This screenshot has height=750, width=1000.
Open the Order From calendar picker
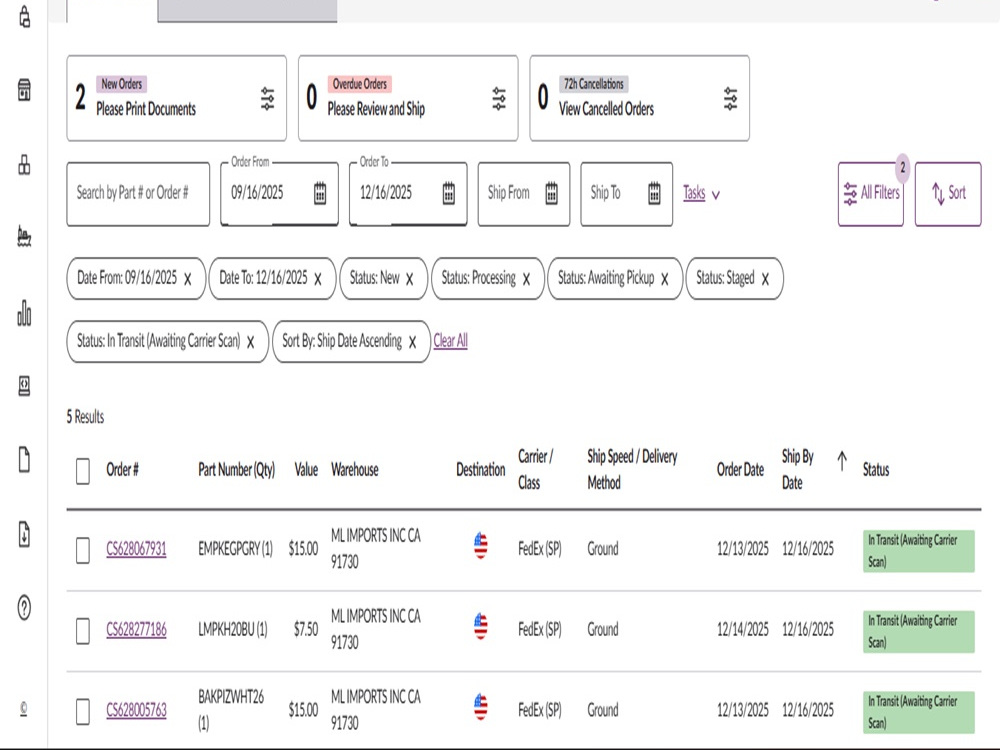click(x=320, y=193)
